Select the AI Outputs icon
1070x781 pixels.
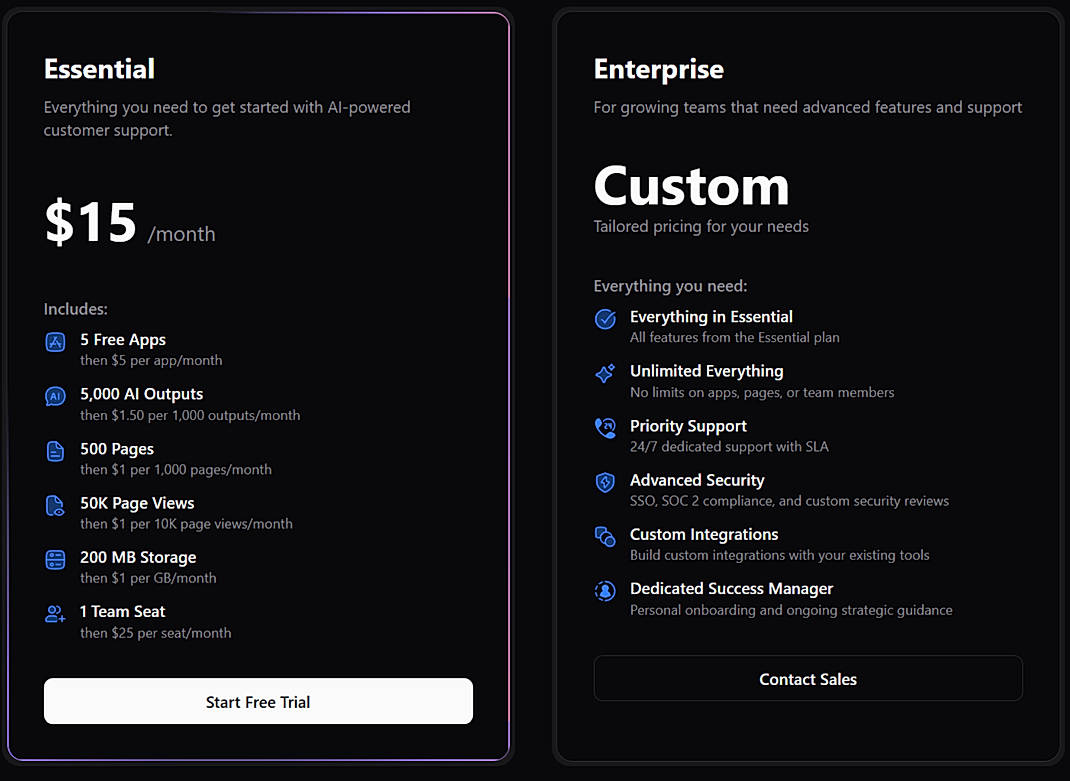tap(54, 396)
